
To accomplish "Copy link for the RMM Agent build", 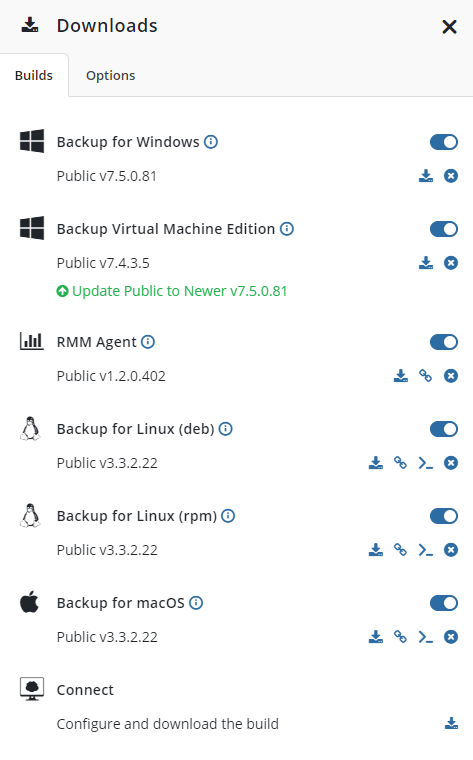I will (x=426, y=376).
